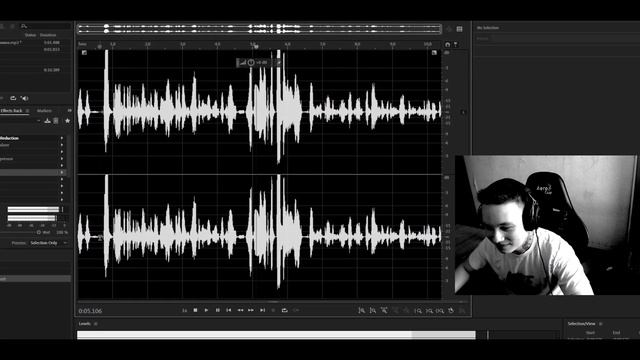Pause playback in the transport bar
The width and height of the screenshot is (640, 360).
[x=218, y=310]
